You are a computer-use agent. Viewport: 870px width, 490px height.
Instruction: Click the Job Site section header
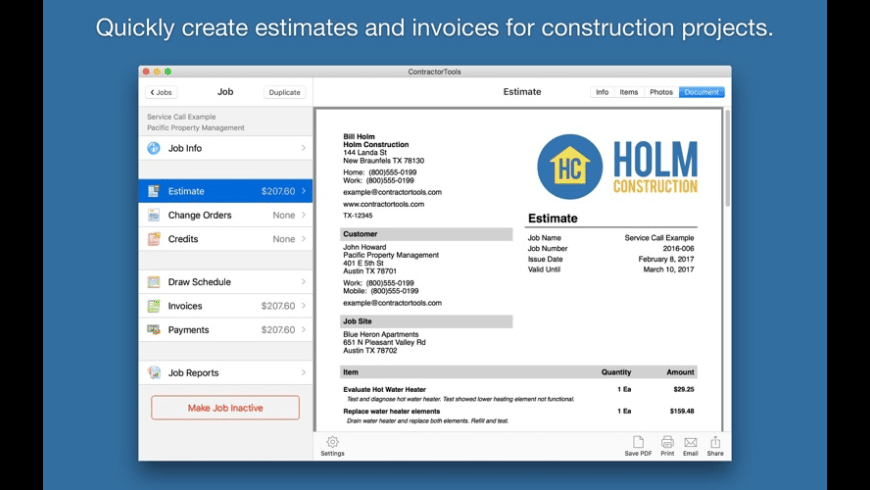click(x=426, y=321)
